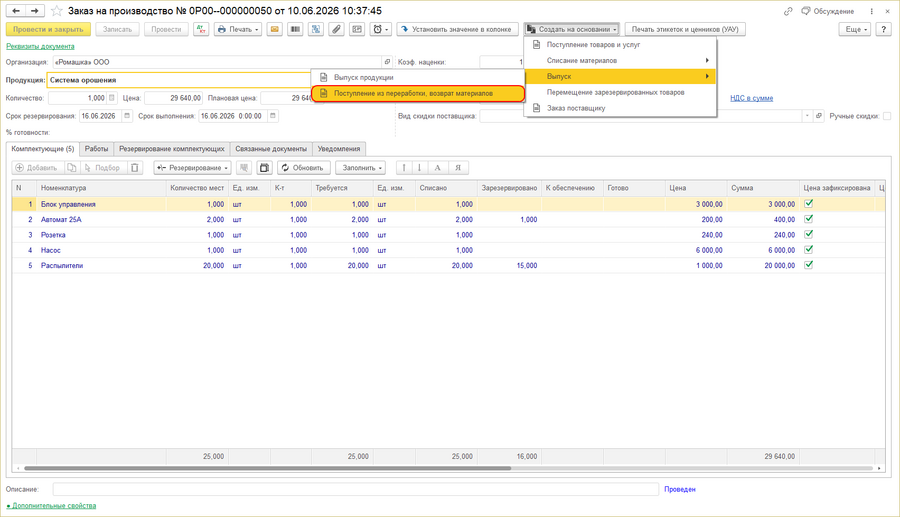This screenshot has height=517, width=900.
Task: Attach files with the paperclip icon
Action: 336,29
